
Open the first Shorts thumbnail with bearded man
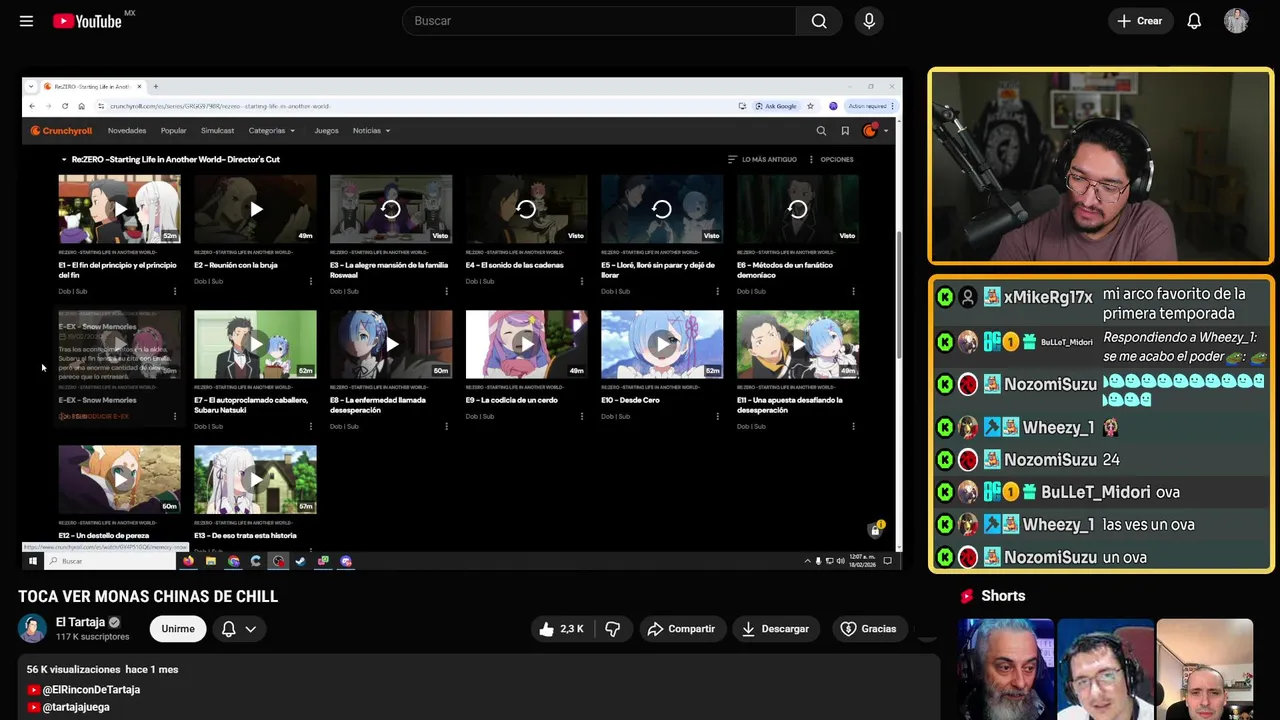(1005, 669)
